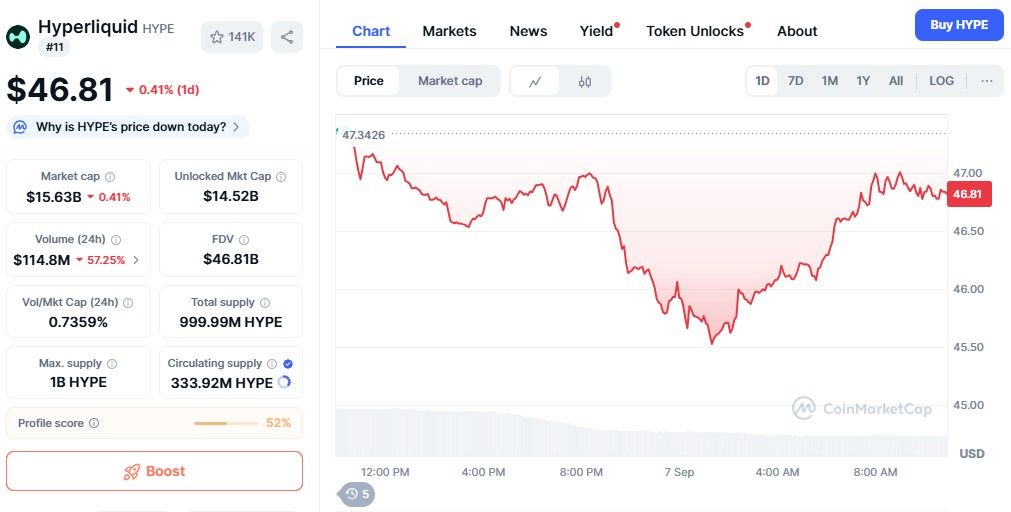Screen dimensions: 1011x512
Task: Toggle chart to Market cap view
Action: [449, 81]
